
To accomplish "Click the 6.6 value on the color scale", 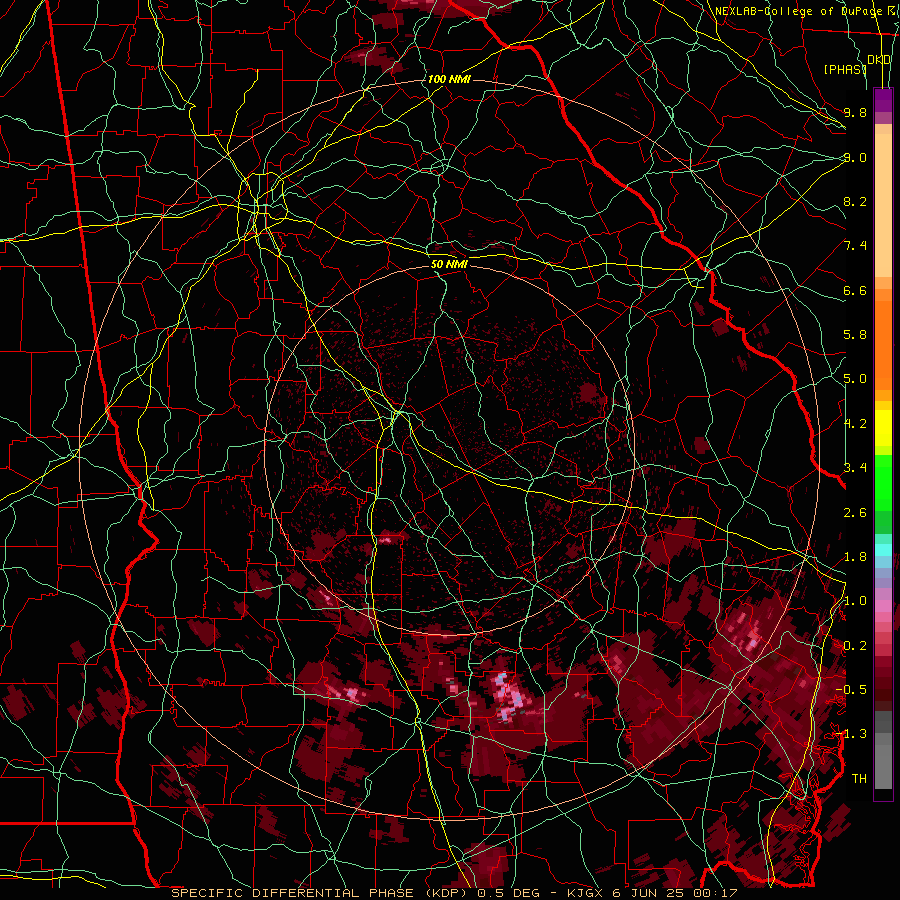I will click(855, 290).
